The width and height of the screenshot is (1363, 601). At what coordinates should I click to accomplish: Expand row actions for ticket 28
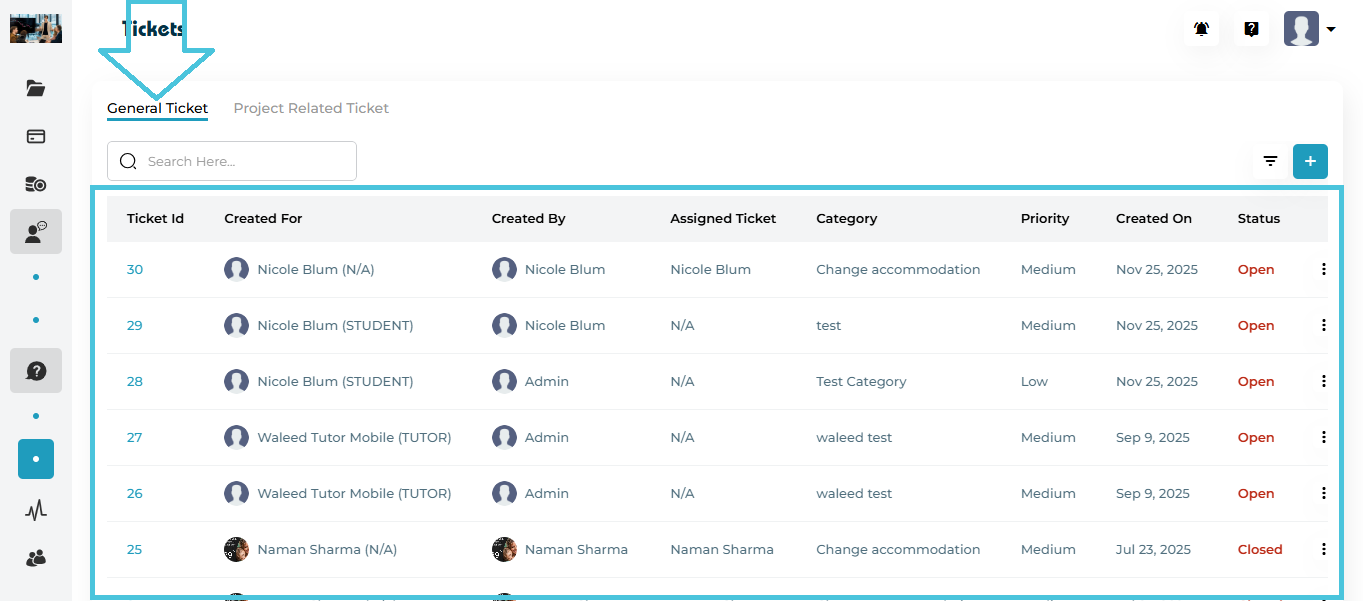[x=1324, y=381]
